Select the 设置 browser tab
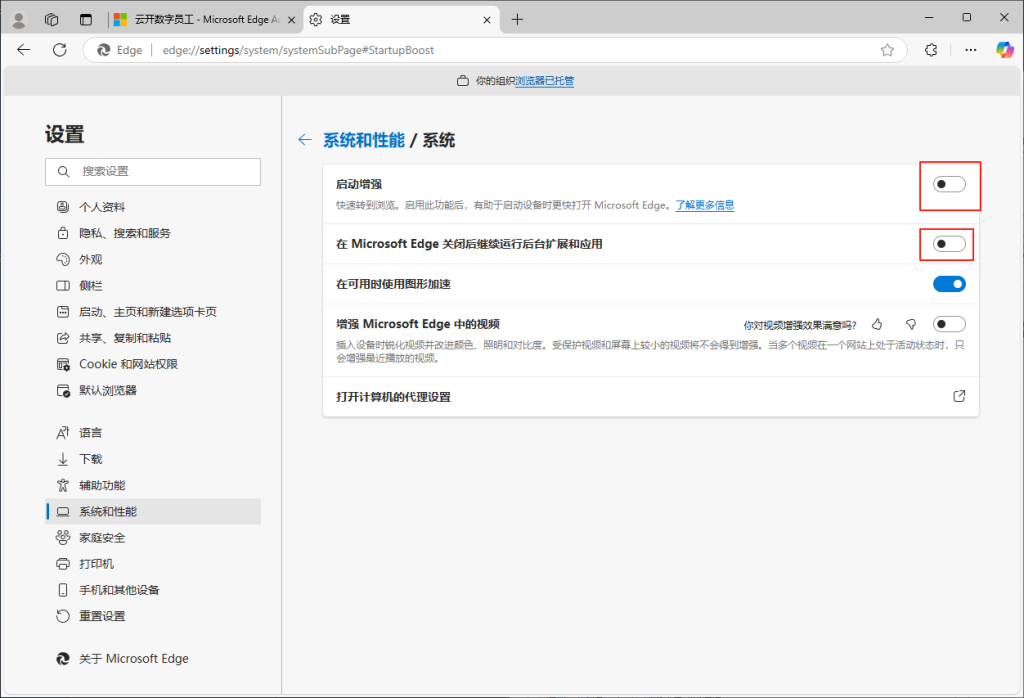Screen dimensions: 1024x698 pos(401,20)
